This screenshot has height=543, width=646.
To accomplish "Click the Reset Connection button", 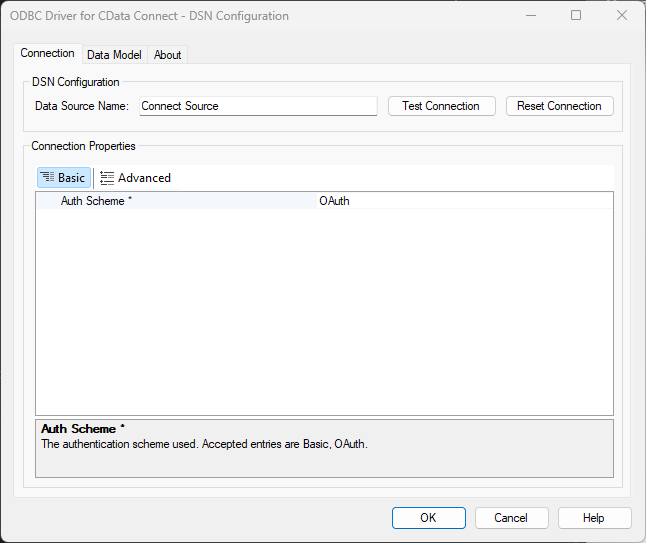I will (x=559, y=106).
